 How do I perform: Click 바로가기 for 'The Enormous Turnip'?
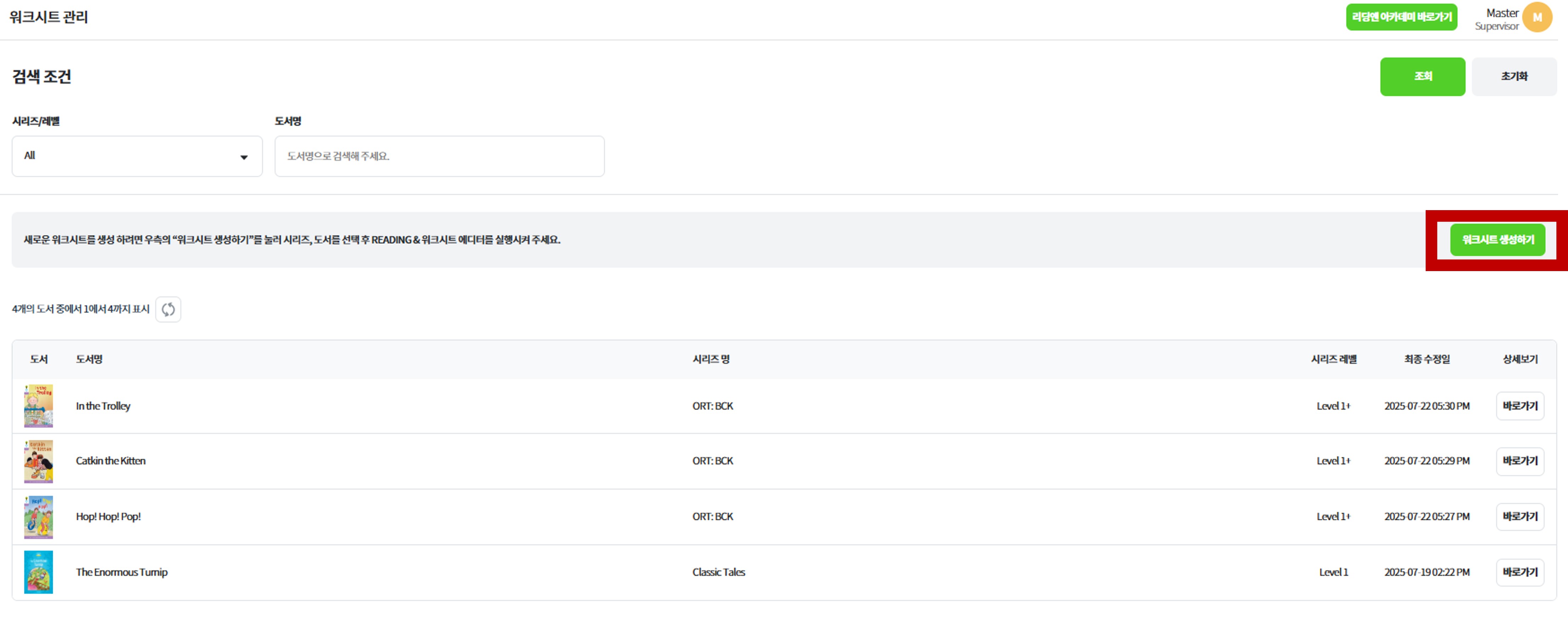coord(1519,572)
